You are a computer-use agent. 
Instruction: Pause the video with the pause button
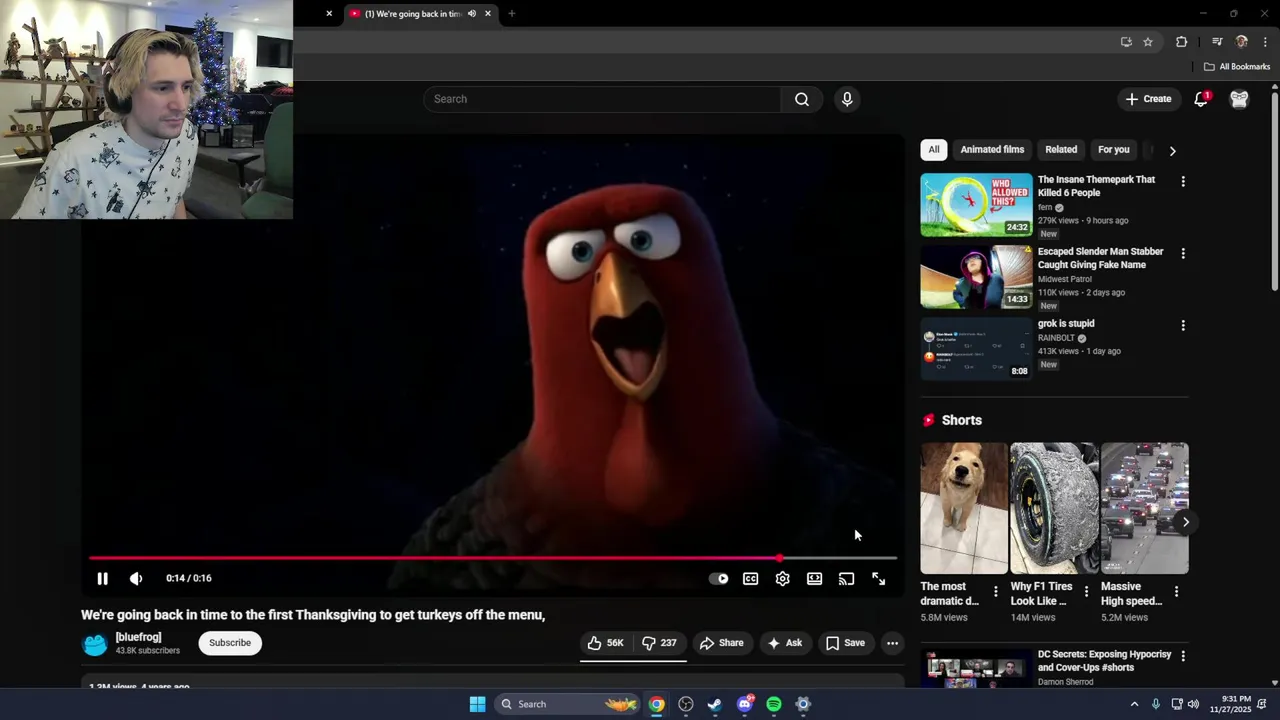tap(102, 578)
